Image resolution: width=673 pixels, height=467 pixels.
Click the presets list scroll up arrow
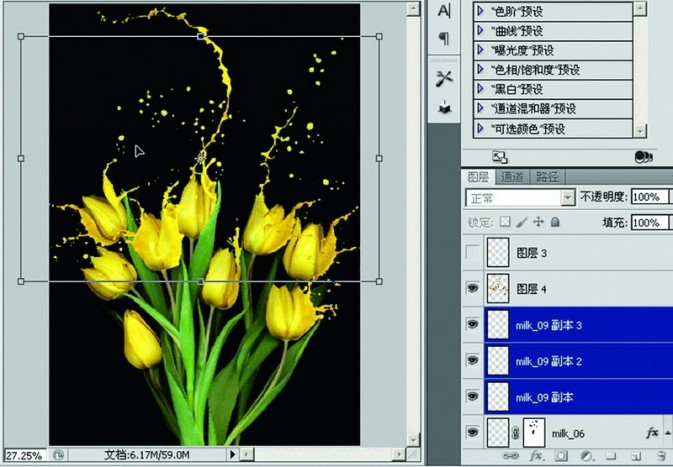tap(640, 9)
